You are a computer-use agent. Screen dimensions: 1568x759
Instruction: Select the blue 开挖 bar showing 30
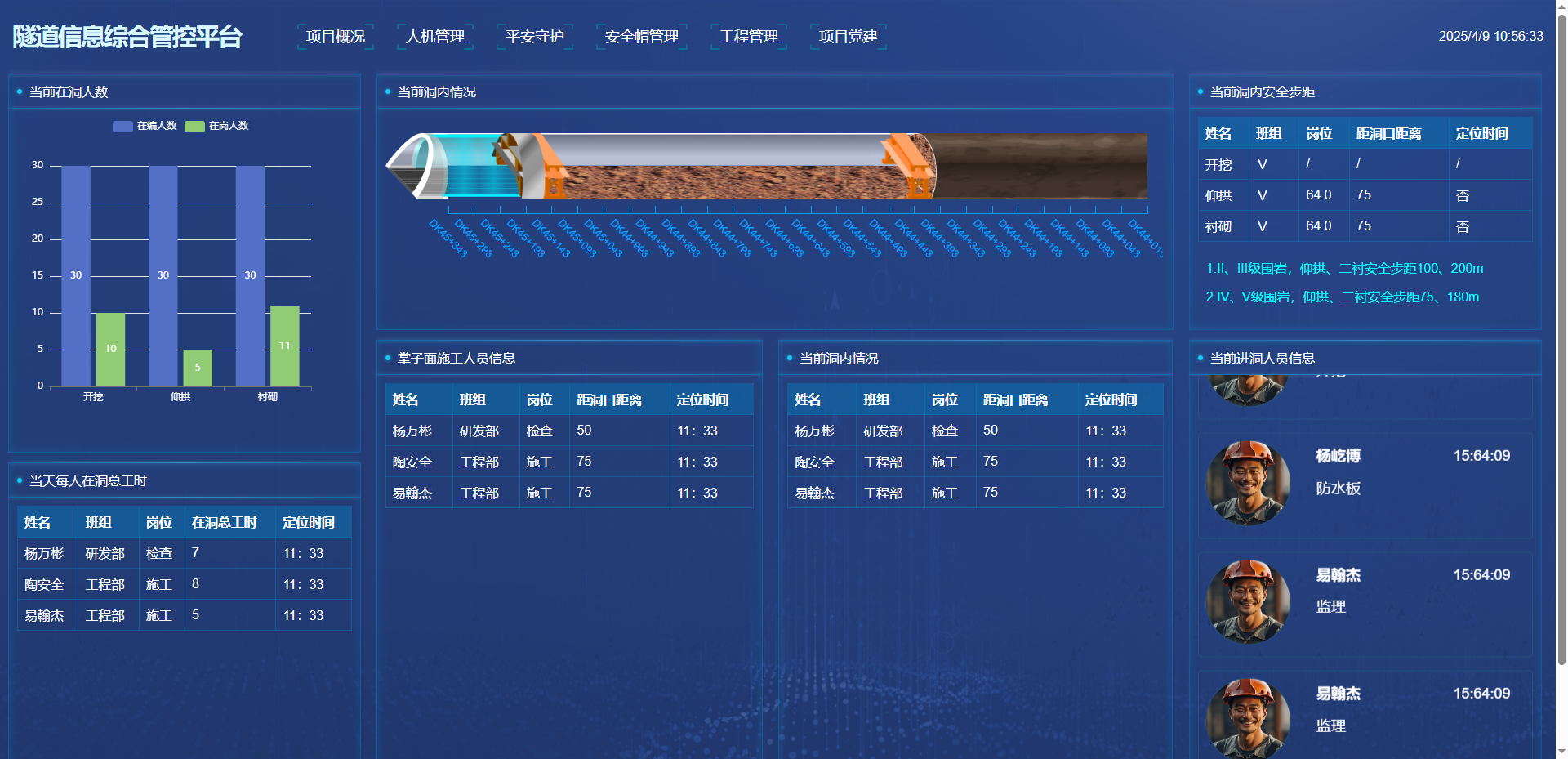click(76, 275)
